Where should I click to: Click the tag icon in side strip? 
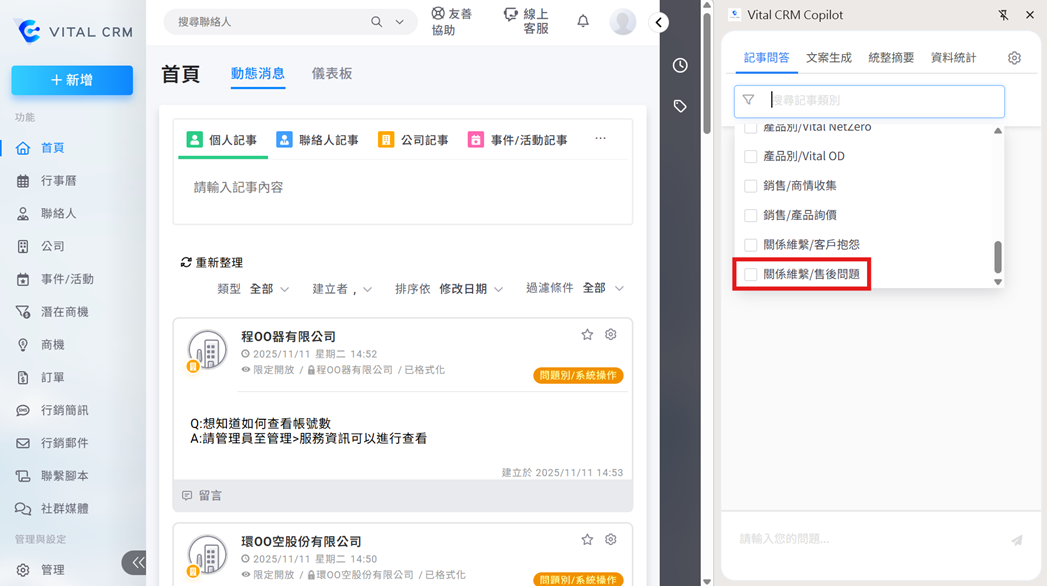click(x=680, y=106)
